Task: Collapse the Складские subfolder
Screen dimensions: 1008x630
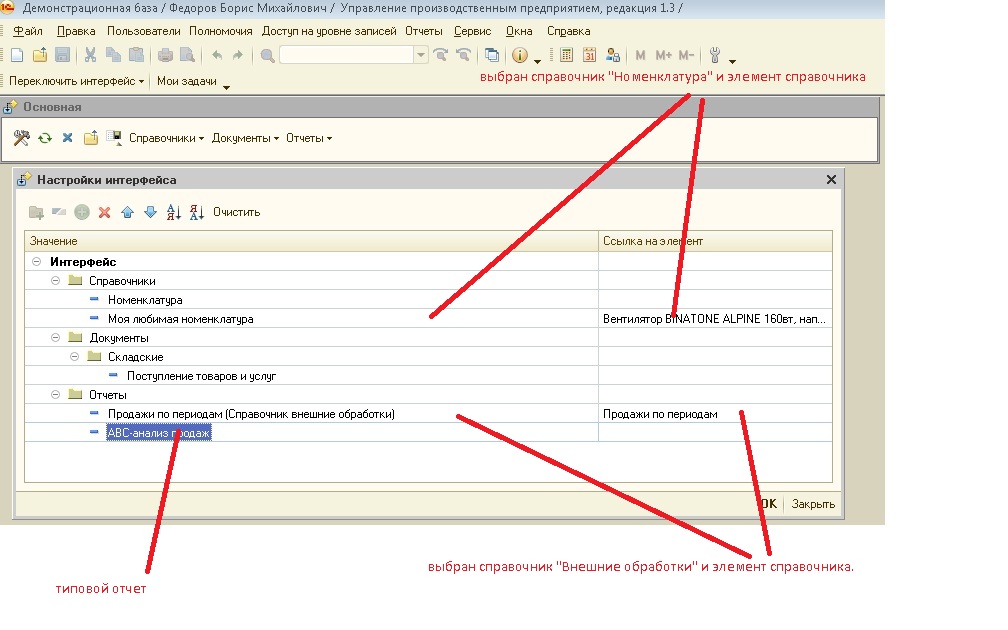Action: tap(76, 357)
